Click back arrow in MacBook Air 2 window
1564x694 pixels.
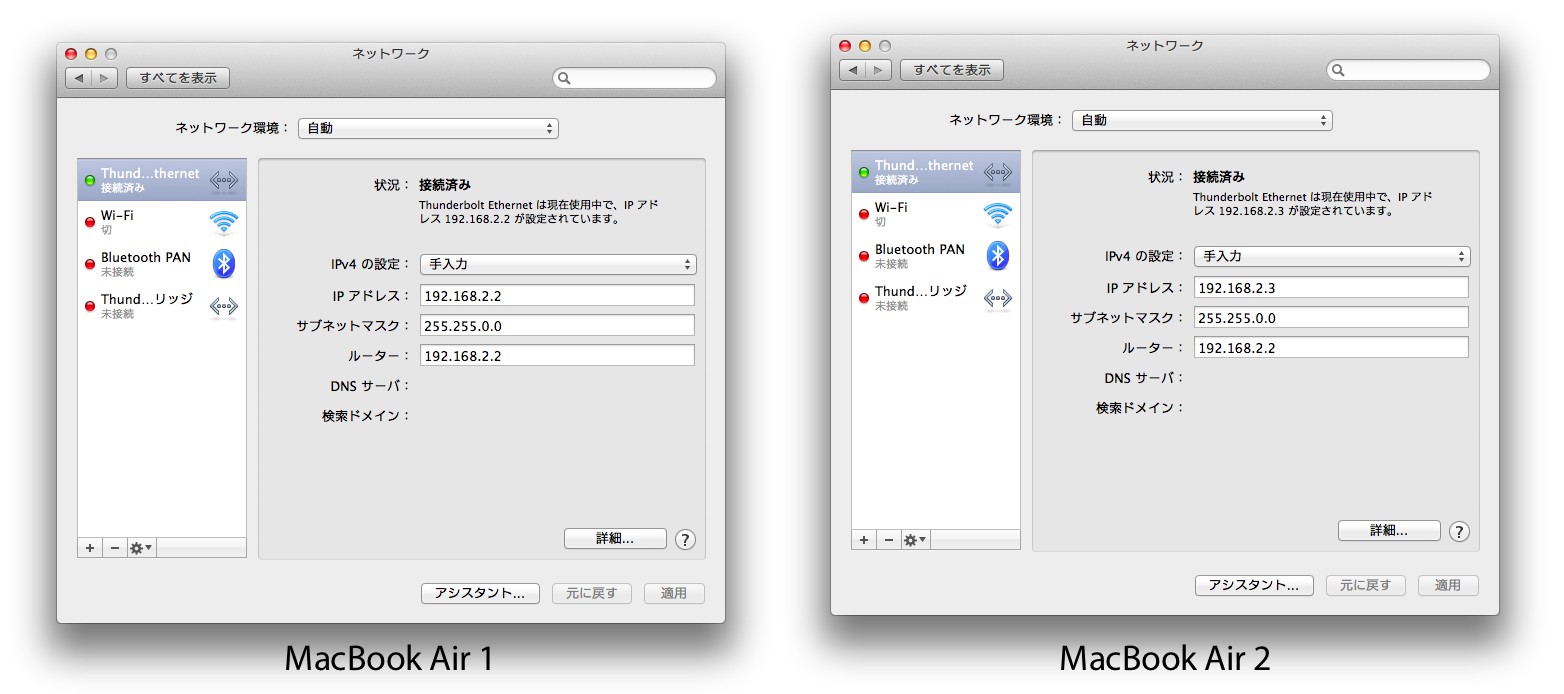pyautogui.click(x=853, y=70)
